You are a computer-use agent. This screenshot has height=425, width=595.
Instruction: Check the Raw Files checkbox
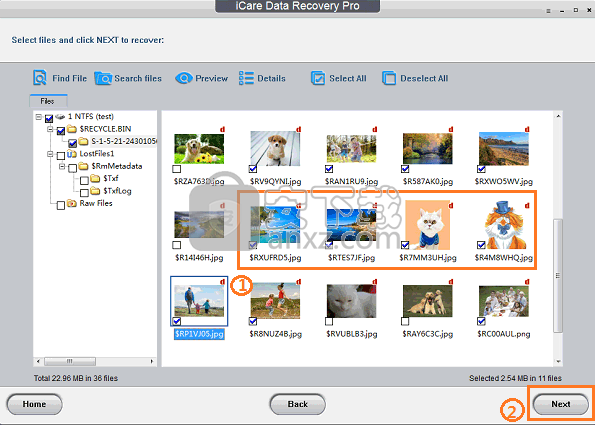pos(61,206)
